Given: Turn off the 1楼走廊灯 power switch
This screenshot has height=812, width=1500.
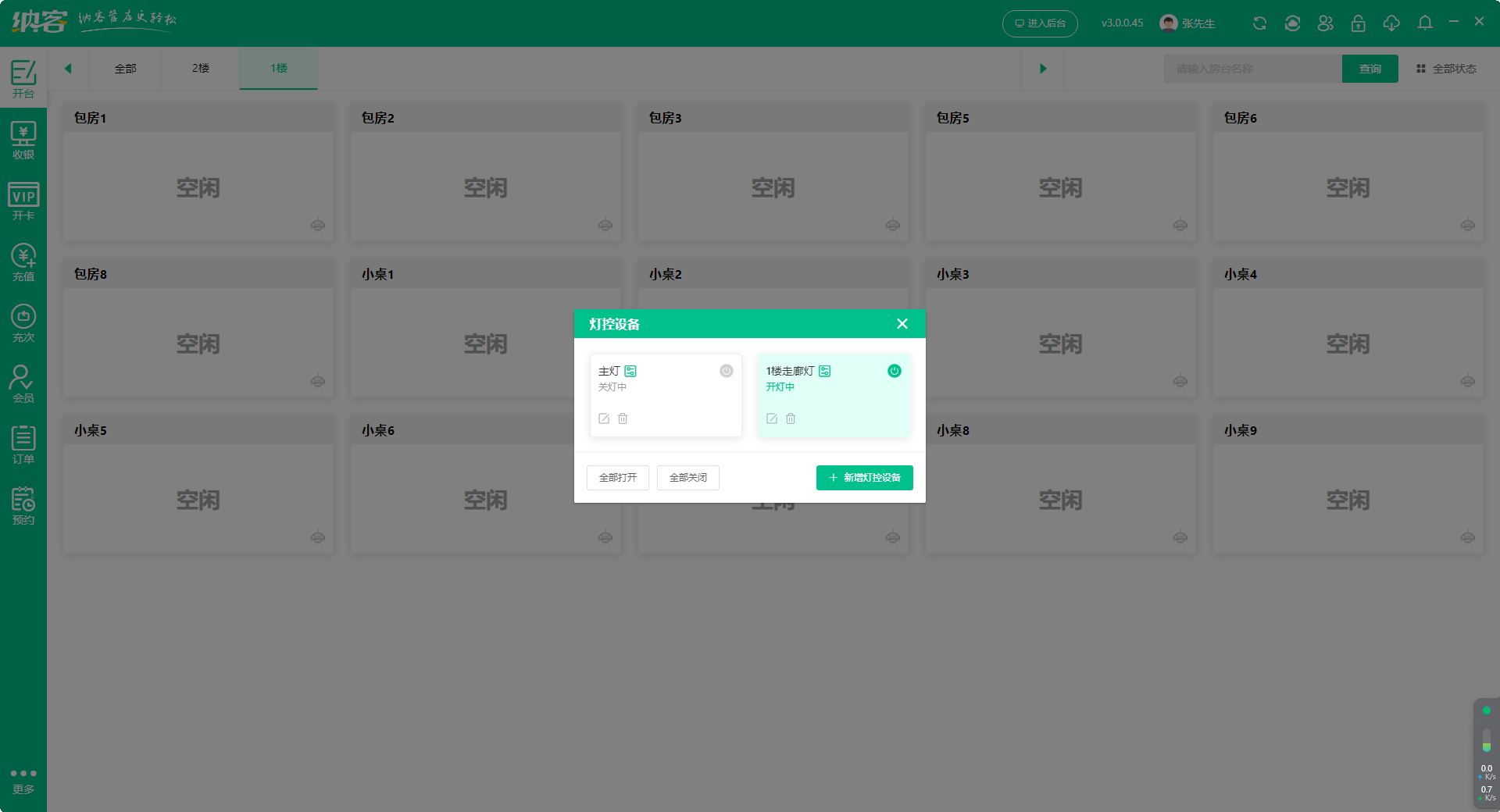Looking at the screenshot, I should click(x=895, y=371).
